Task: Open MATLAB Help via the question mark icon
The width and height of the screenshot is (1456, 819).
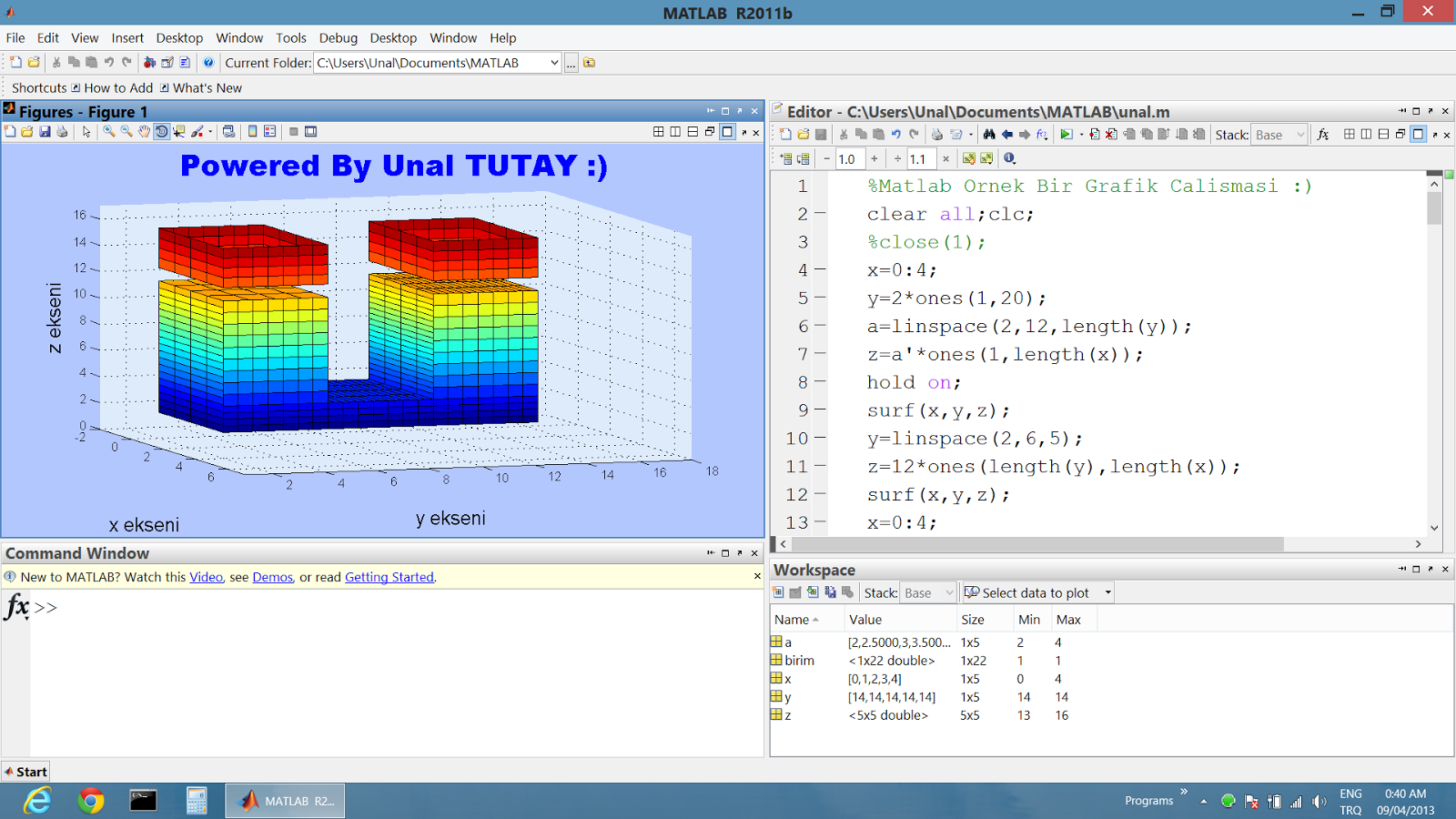Action: tap(208, 63)
